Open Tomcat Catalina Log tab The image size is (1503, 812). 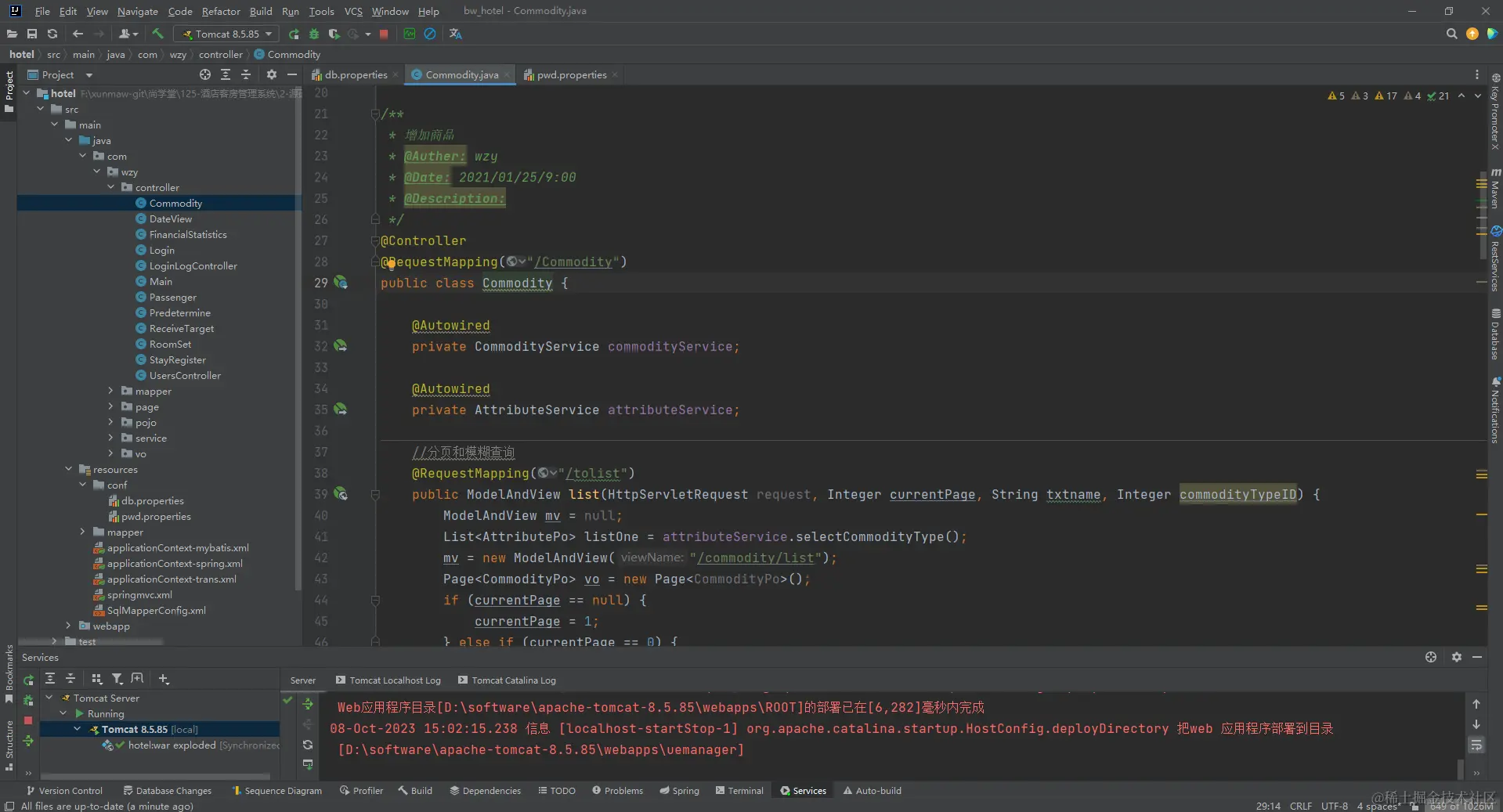507,680
